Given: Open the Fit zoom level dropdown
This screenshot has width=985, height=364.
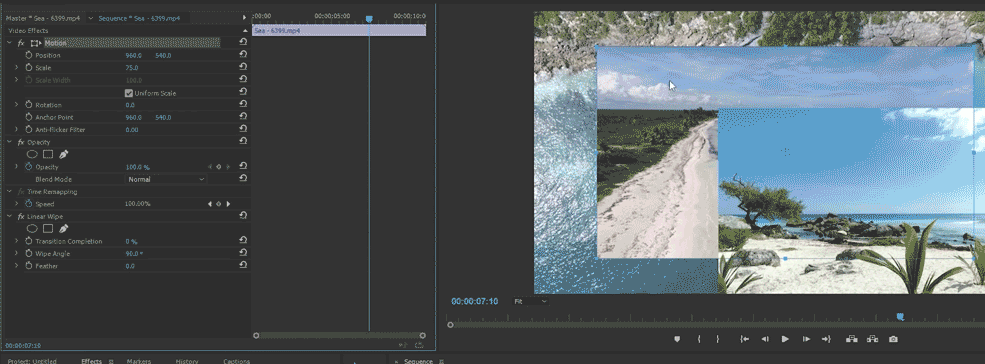Looking at the screenshot, I should [x=531, y=302].
